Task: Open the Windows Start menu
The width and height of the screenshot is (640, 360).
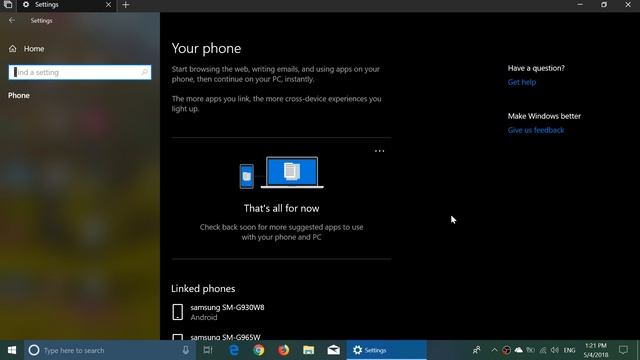Action: click(12, 350)
